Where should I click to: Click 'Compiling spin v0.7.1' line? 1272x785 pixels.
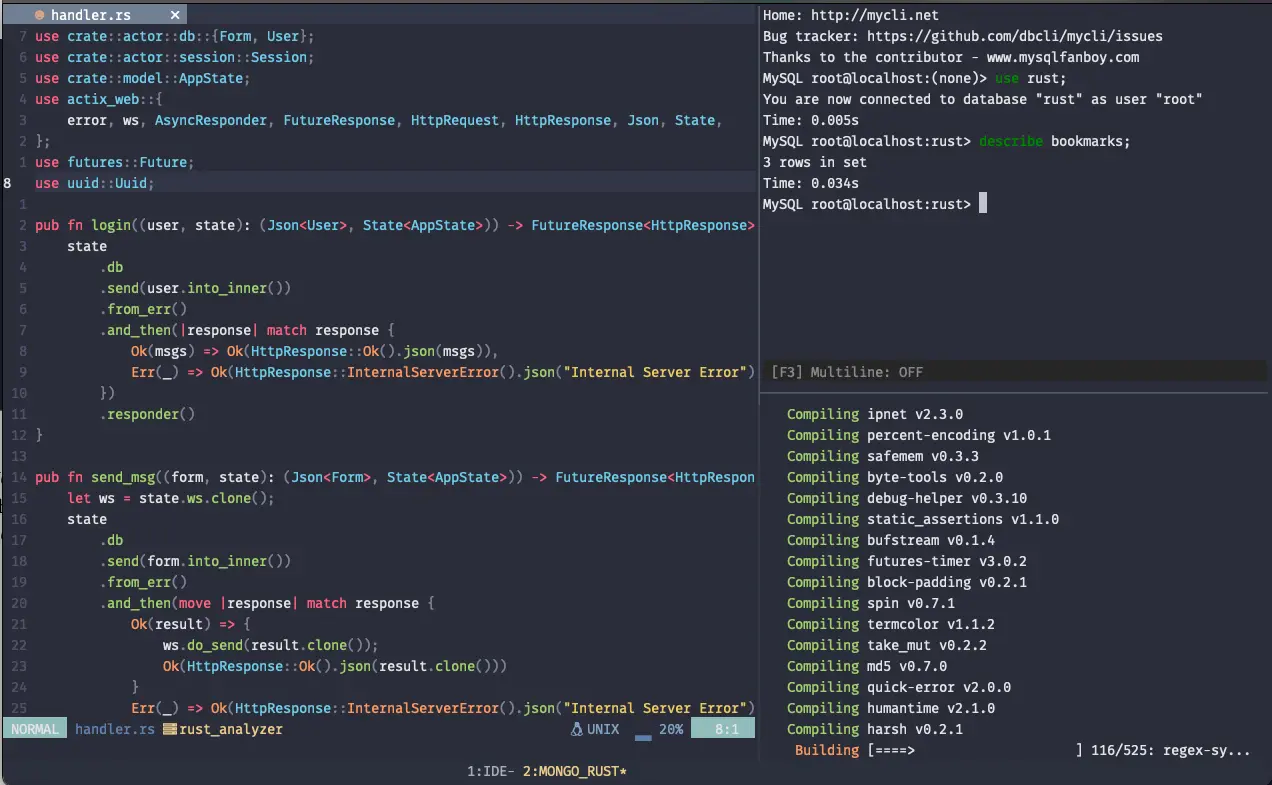pos(871,603)
